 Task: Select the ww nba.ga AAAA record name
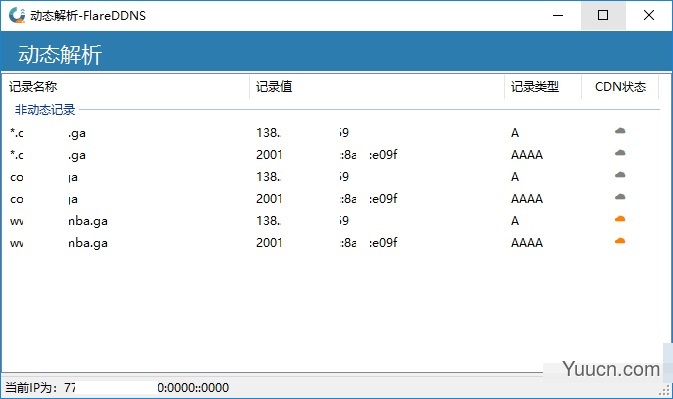[x=58, y=243]
